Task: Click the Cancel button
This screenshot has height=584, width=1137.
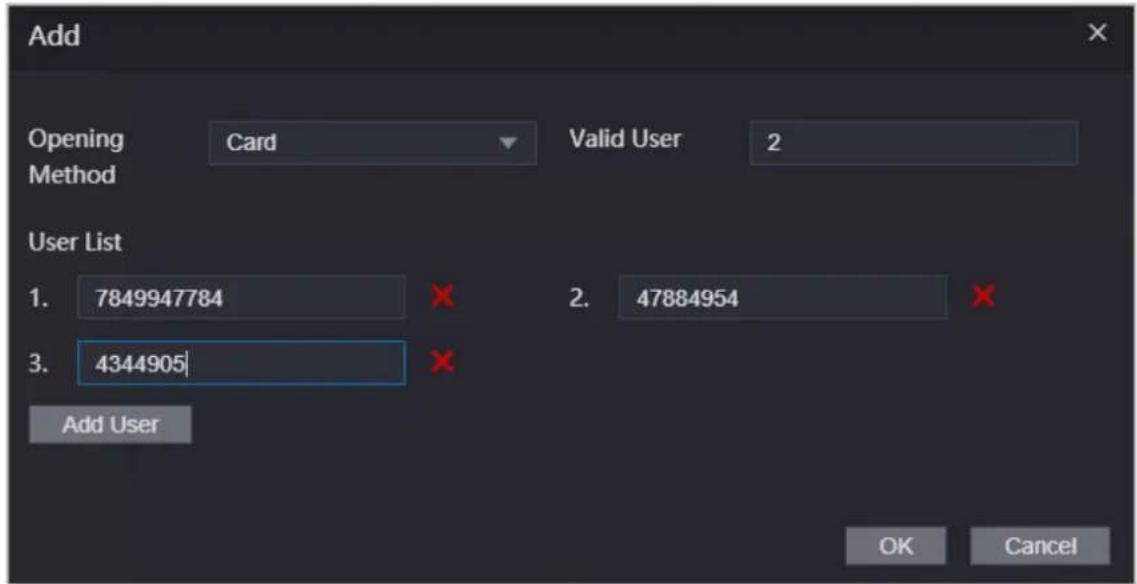Action: (x=1040, y=546)
